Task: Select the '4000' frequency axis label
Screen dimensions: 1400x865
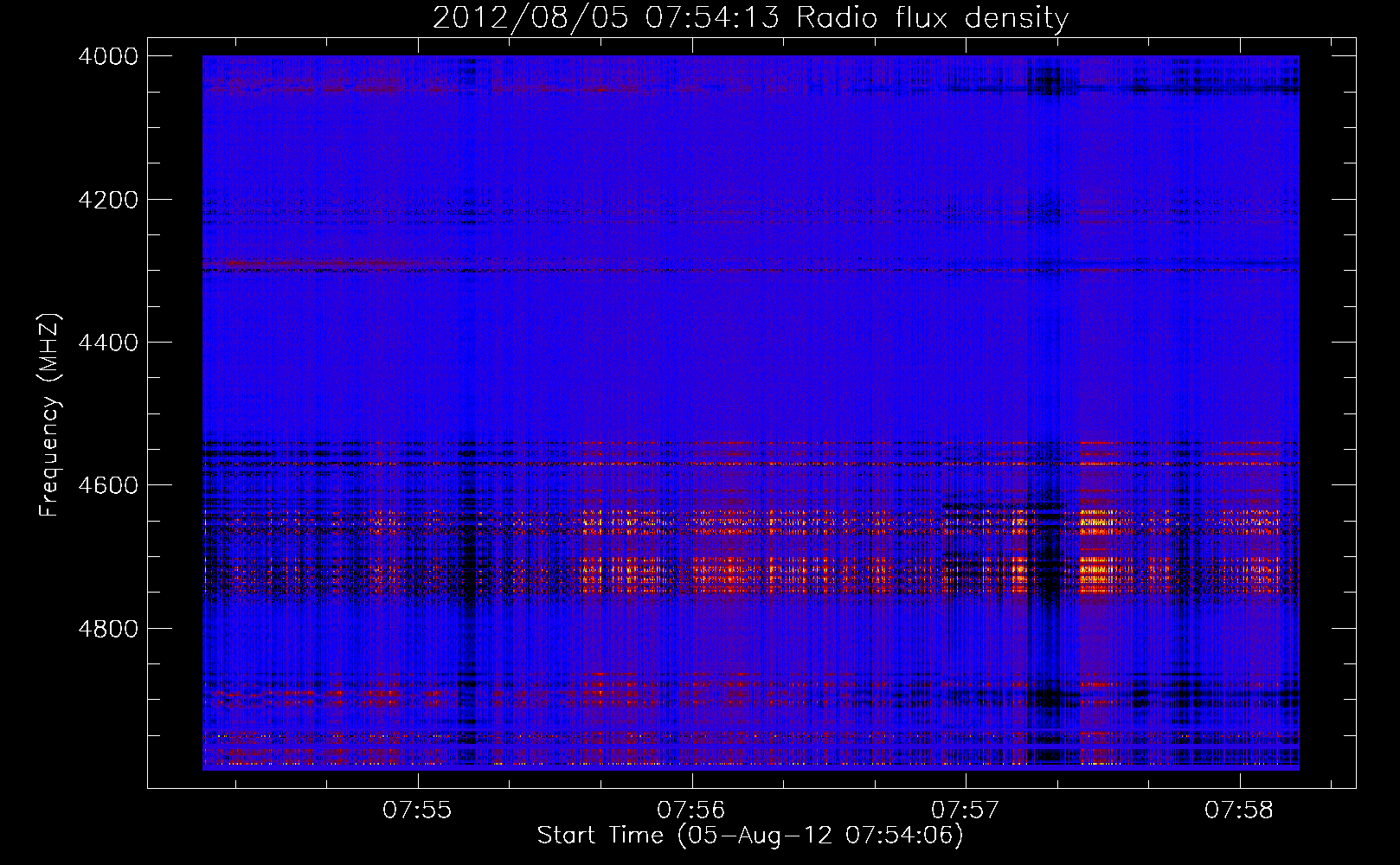Action: click(107, 56)
